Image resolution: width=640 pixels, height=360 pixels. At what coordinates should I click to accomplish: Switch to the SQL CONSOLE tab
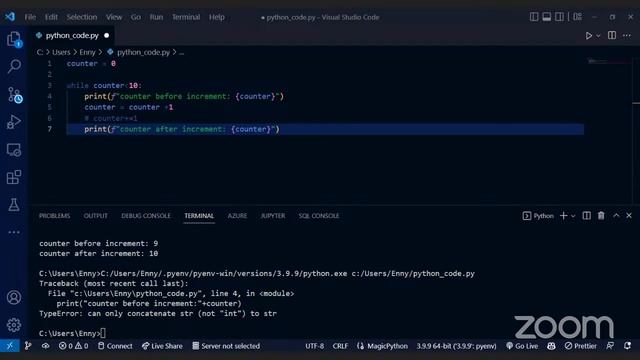[318, 216]
